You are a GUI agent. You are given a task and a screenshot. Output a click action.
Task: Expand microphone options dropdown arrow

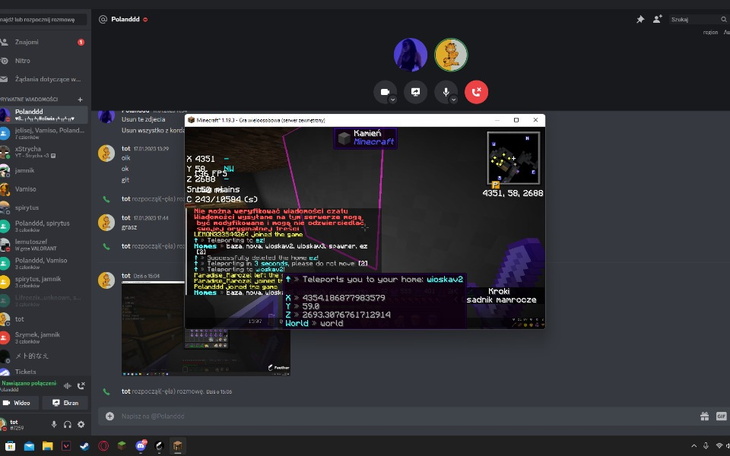pyautogui.click(x=457, y=99)
